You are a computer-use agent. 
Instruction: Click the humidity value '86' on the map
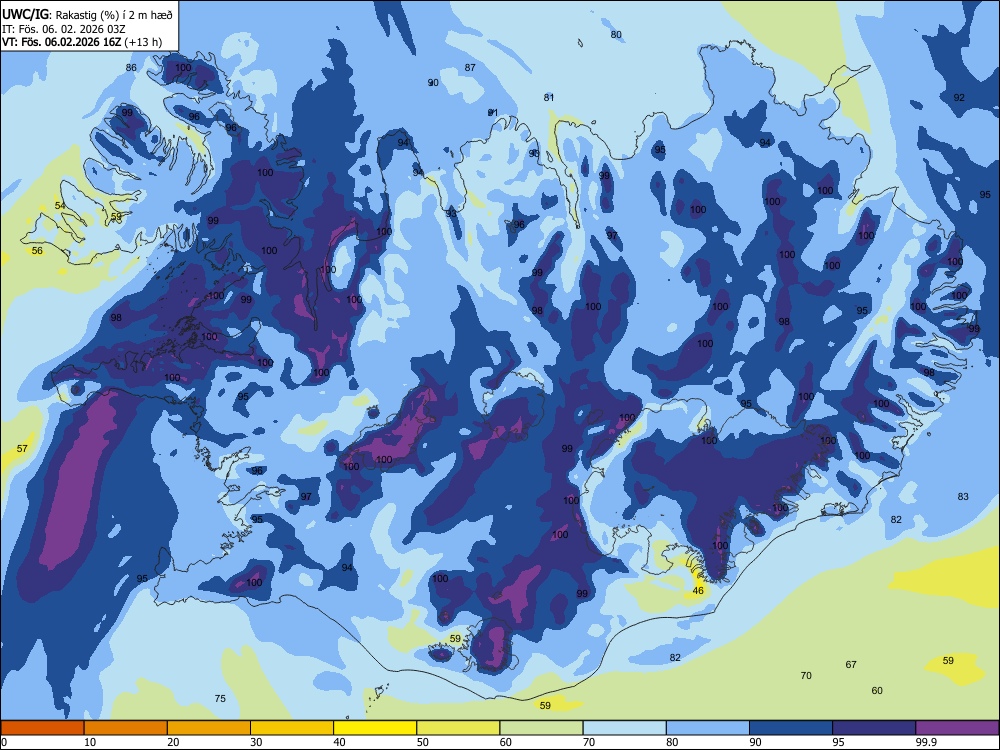[131, 68]
